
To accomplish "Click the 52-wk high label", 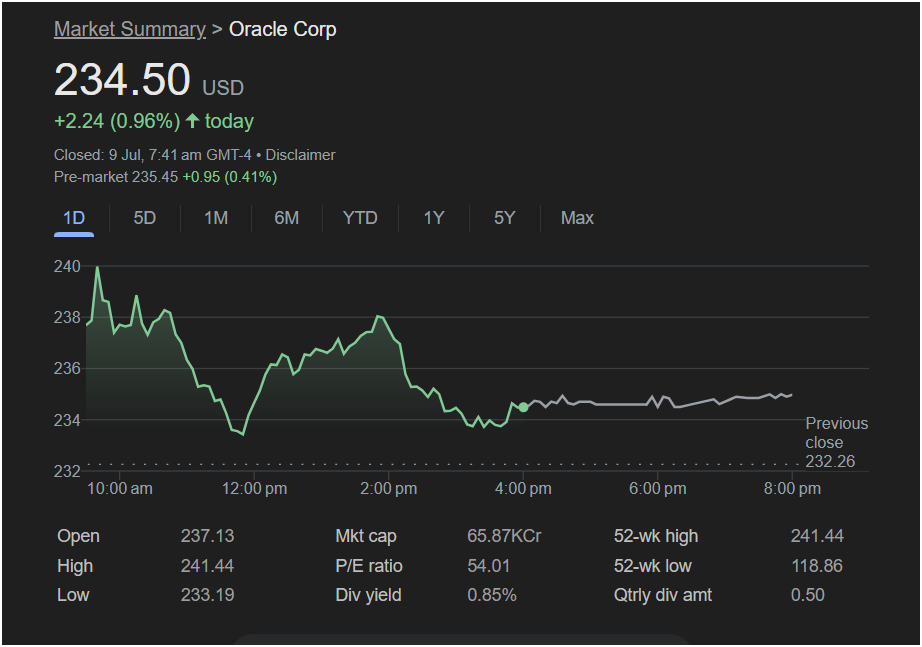I will tap(656, 536).
